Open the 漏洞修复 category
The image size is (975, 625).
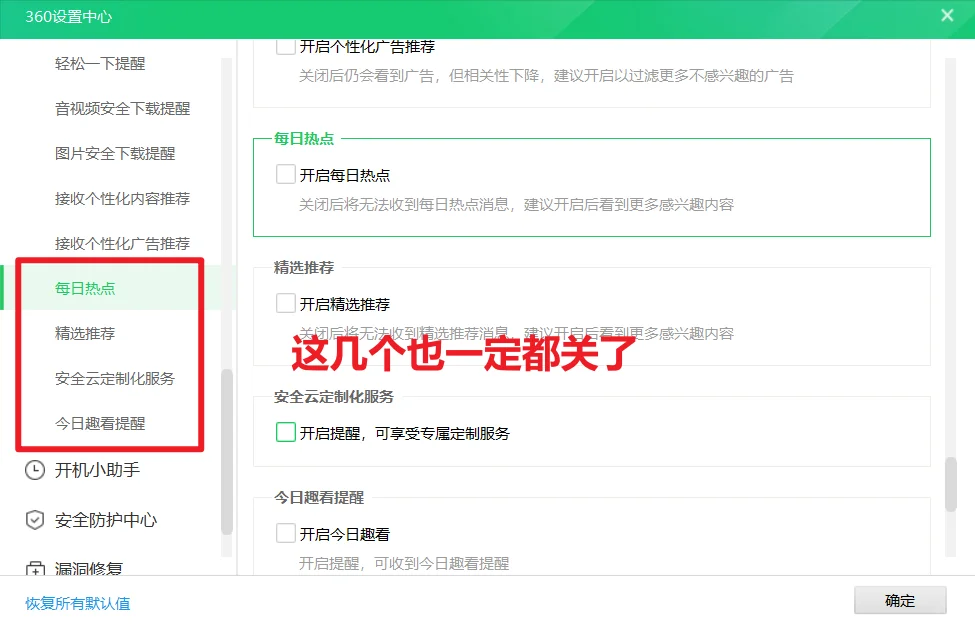89,568
